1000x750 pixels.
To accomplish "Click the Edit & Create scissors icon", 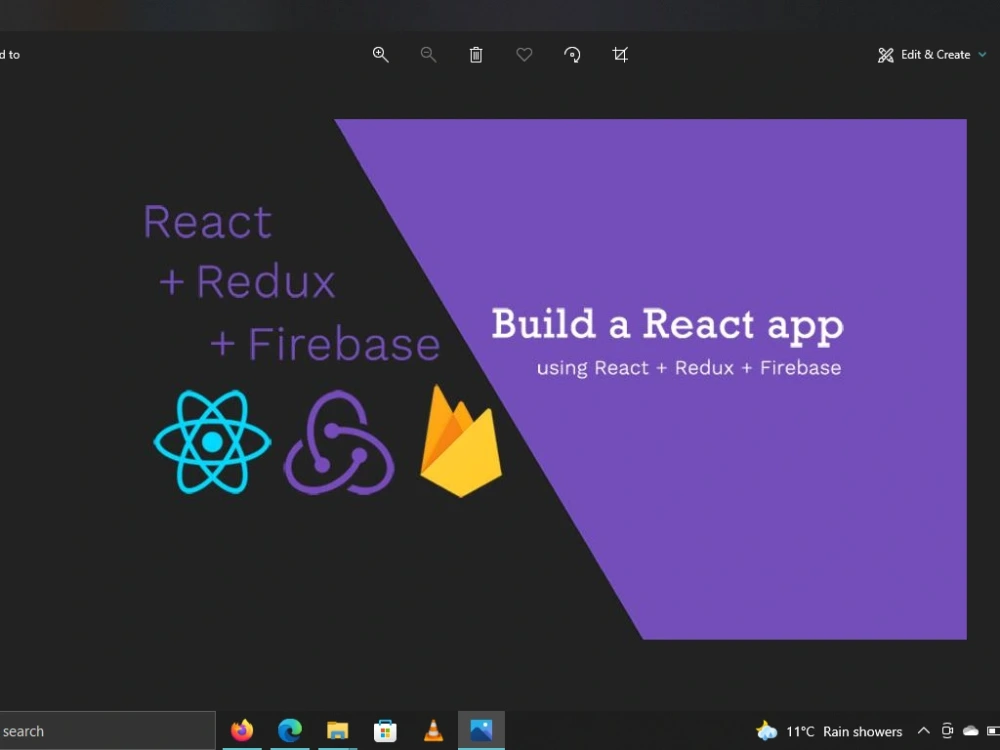I will click(884, 55).
